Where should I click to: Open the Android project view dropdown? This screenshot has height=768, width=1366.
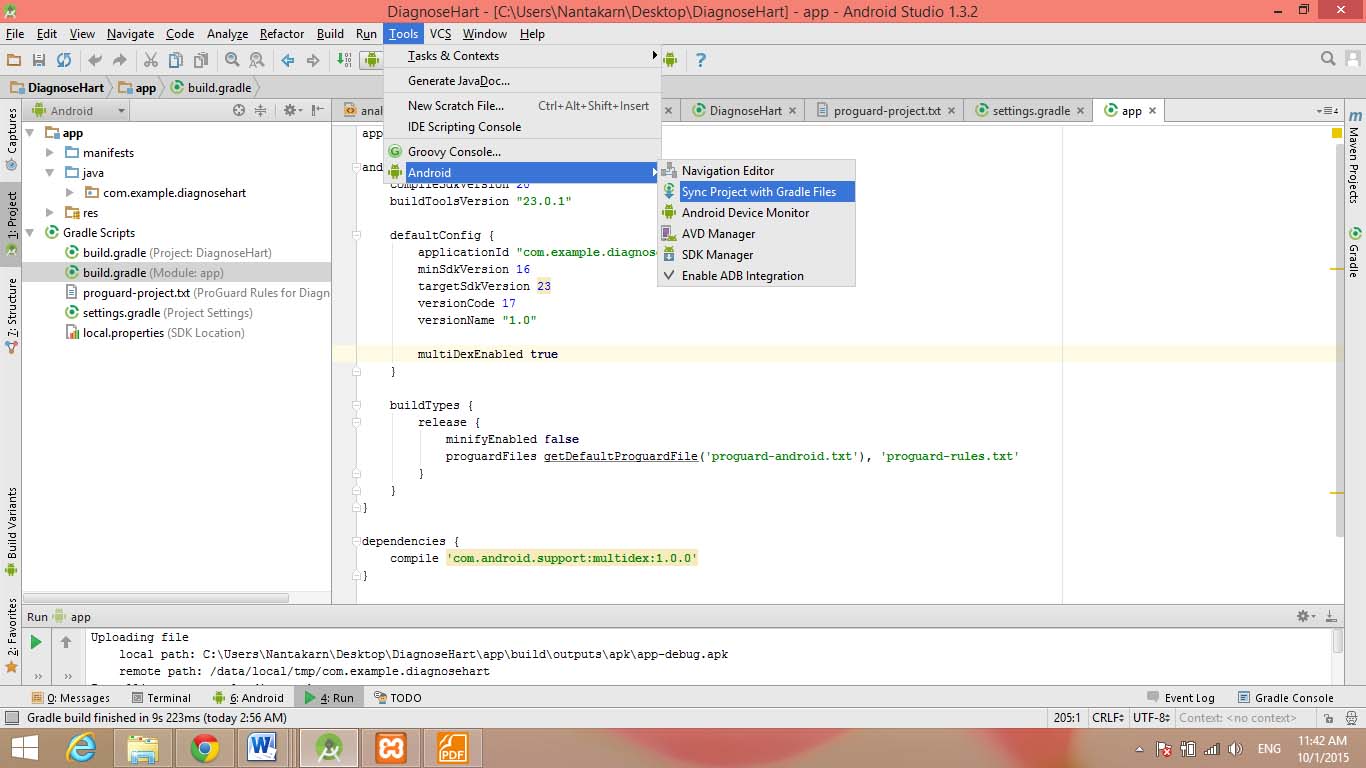coord(80,111)
